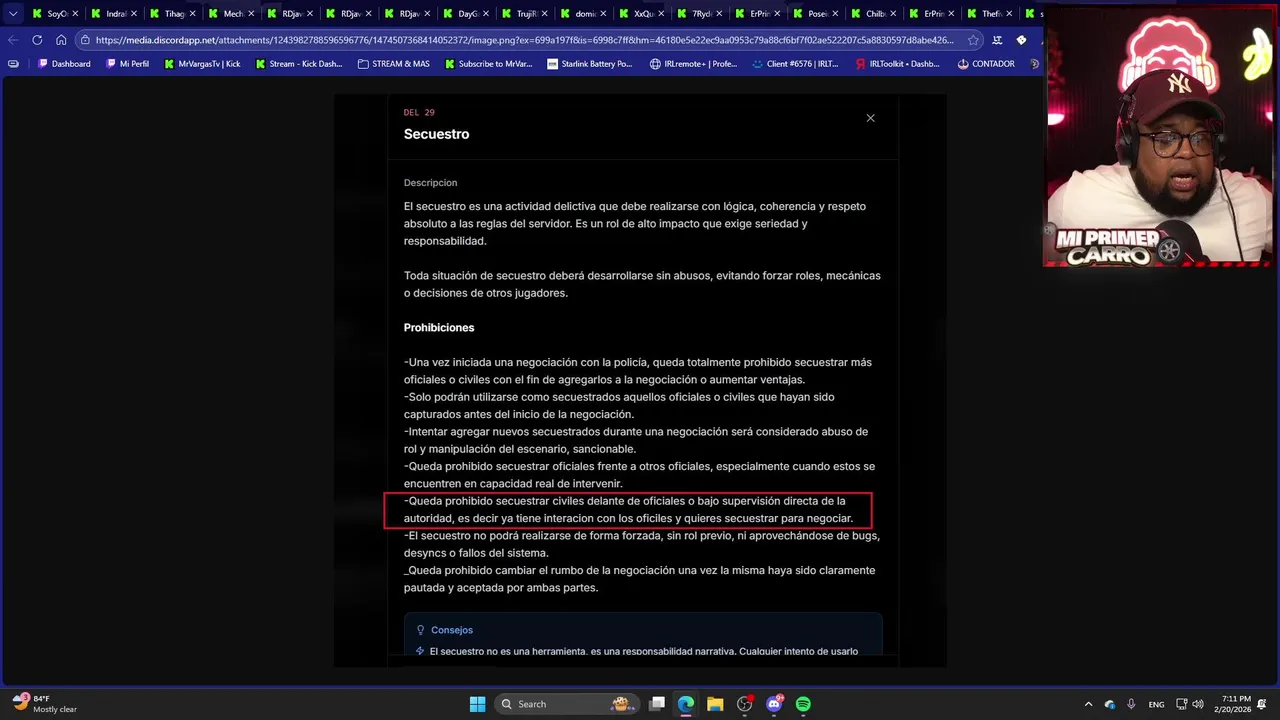Click the Consejos lightbulb heading
This screenshot has width=1280, height=720.
point(445,630)
